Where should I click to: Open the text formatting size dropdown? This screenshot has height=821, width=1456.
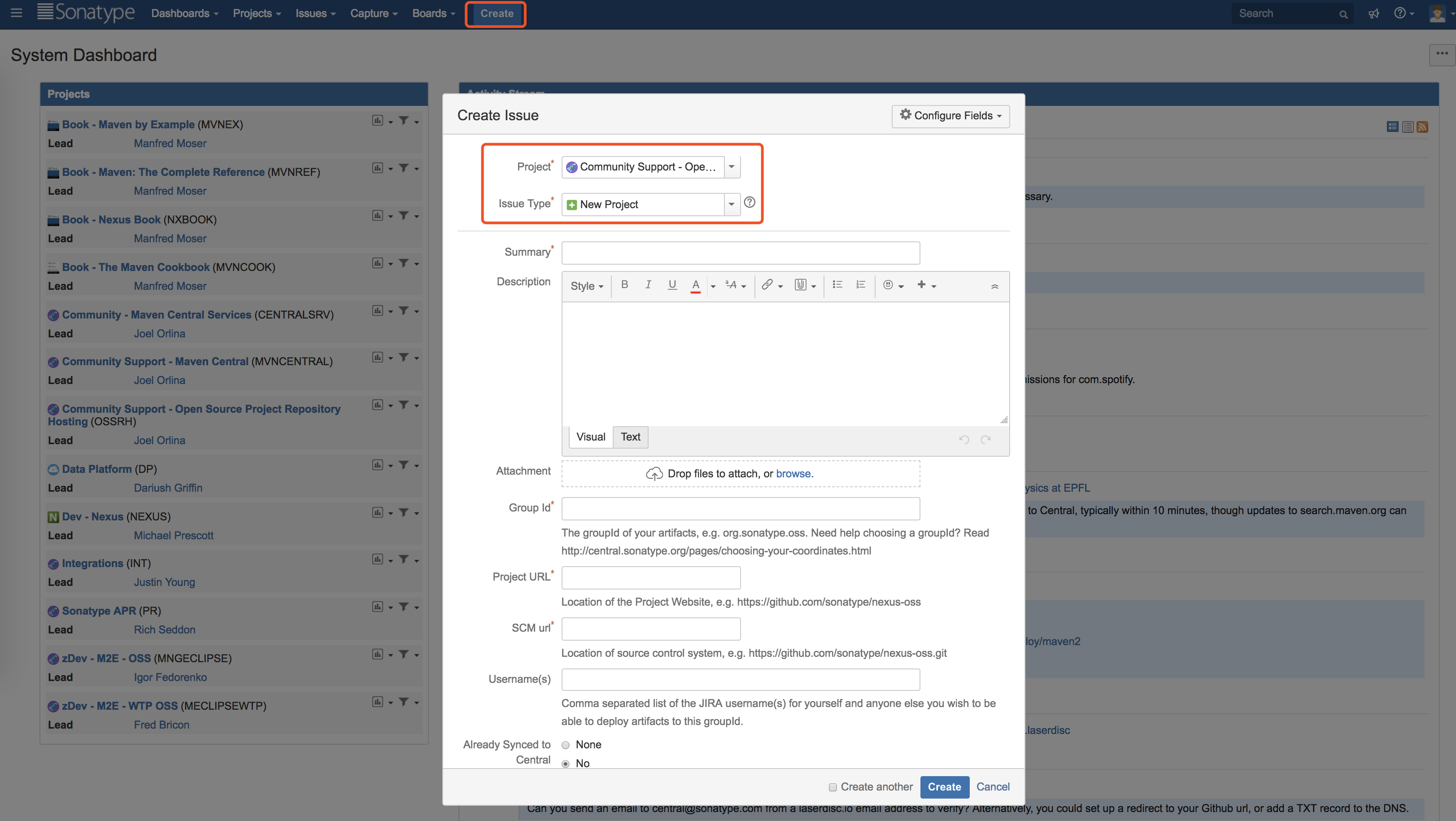tap(735, 285)
